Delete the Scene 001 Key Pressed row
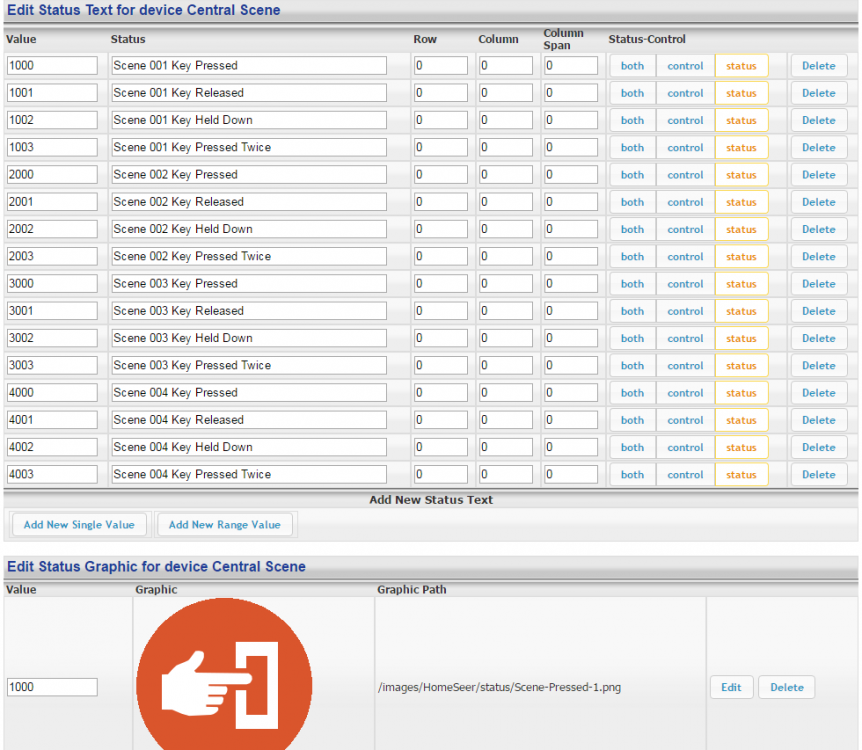Screen dimensions: 862x750 [818, 66]
